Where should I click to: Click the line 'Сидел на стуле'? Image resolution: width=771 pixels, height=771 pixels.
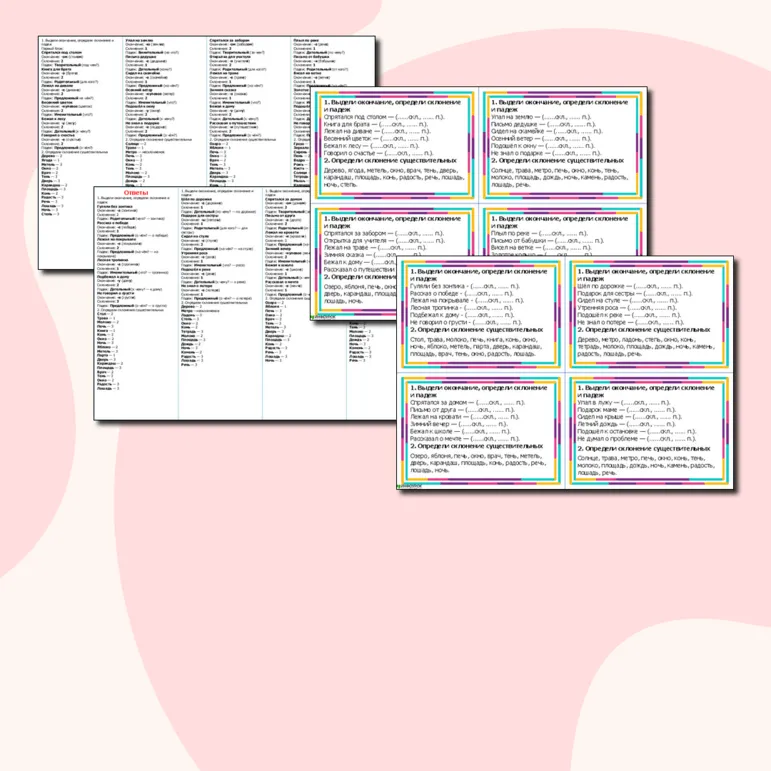click(628, 300)
